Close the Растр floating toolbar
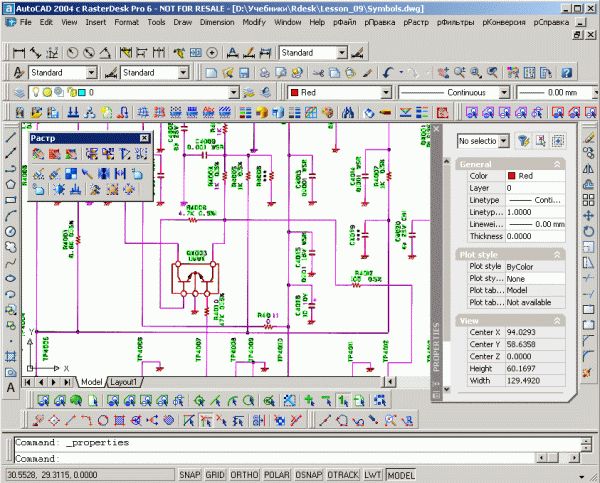Screen dimensions: 600x483 pos(144,138)
